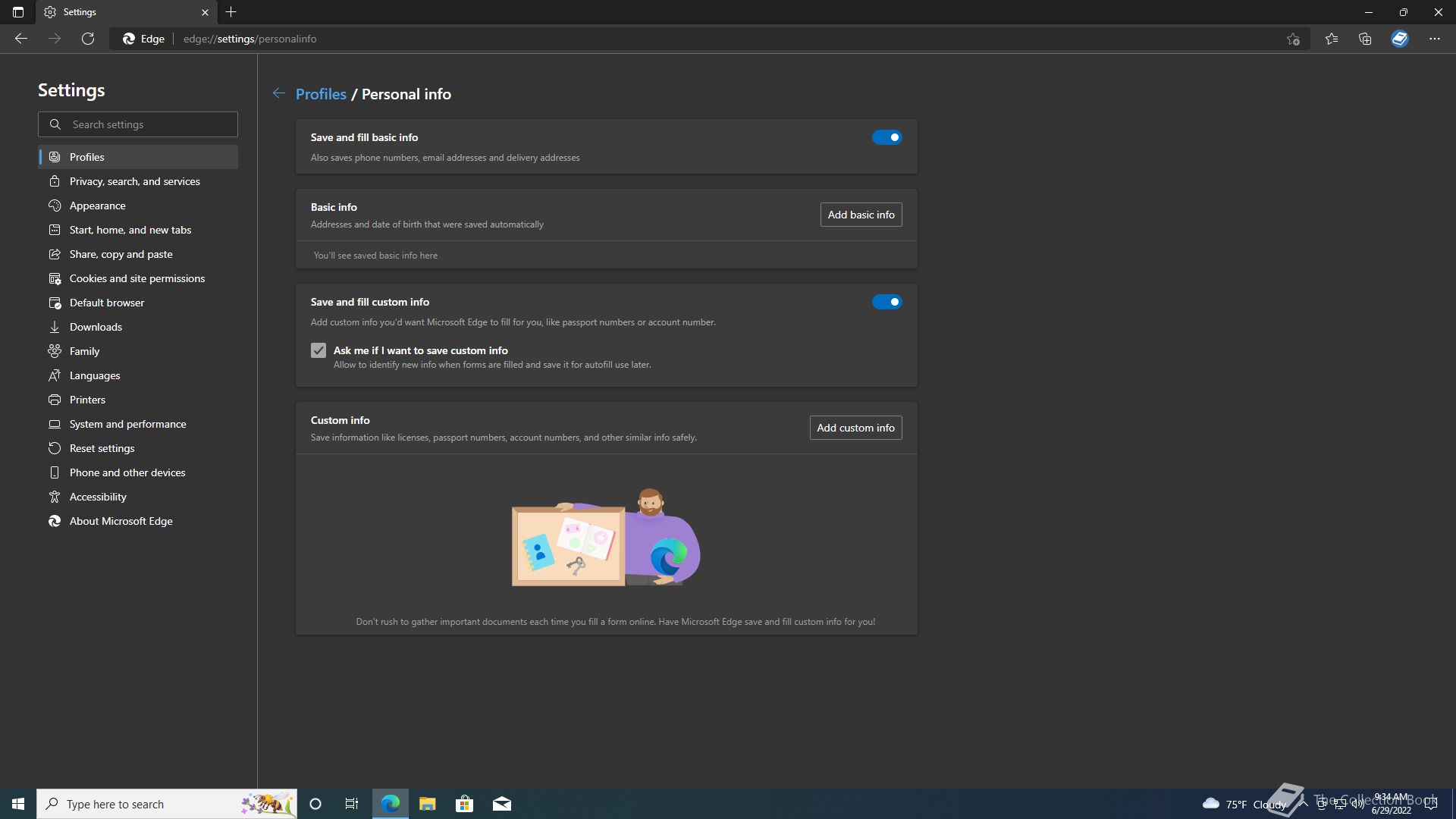1456x819 pixels.
Task: Click the Accessibility icon in sidebar
Action: coord(55,497)
